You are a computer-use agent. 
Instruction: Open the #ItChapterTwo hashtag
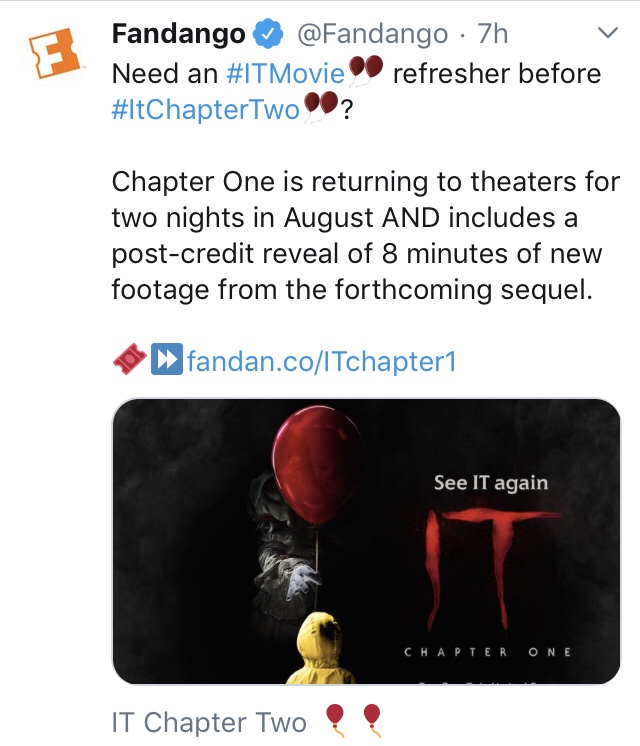(206, 109)
